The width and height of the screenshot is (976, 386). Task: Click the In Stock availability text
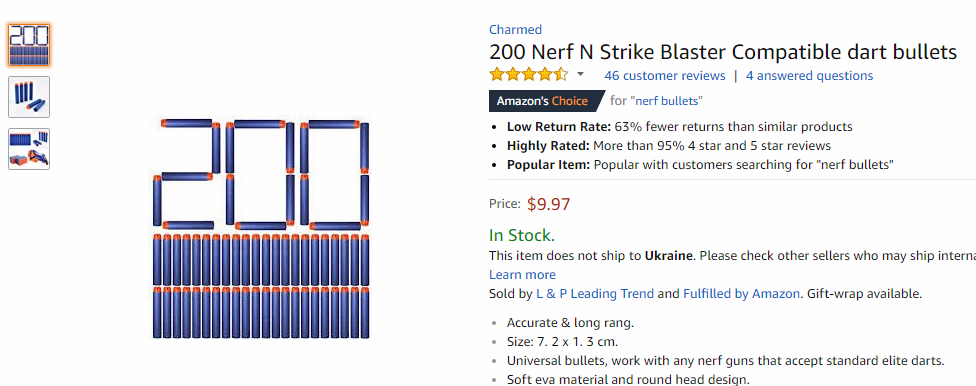click(522, 235)
